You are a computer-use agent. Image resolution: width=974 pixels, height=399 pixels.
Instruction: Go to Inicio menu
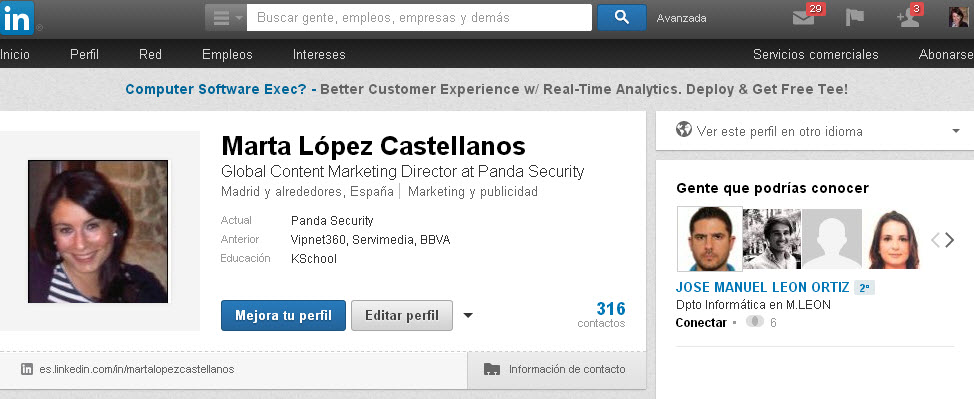(x=14, y=55)
